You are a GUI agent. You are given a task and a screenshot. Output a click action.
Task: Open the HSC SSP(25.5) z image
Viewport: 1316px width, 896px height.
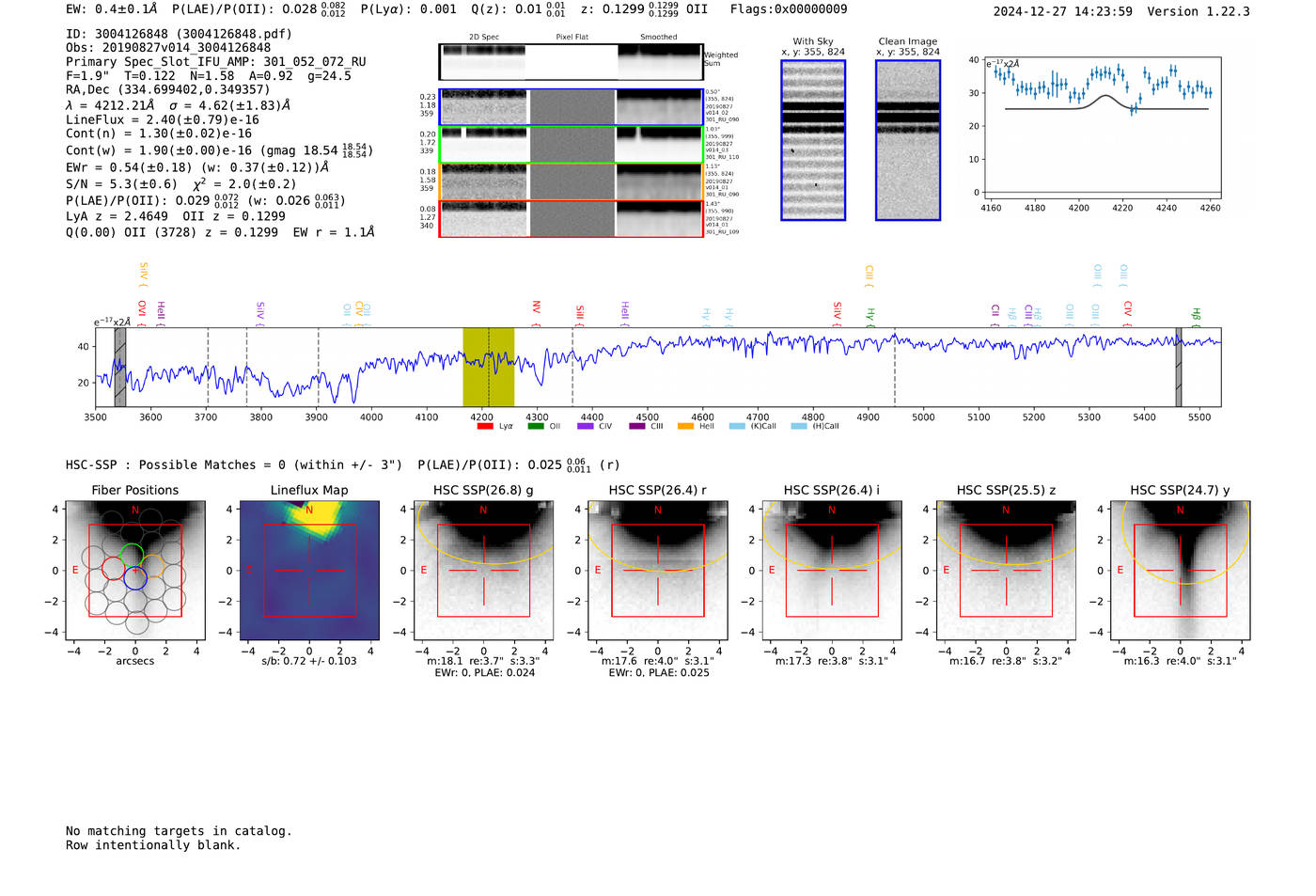1006,571
